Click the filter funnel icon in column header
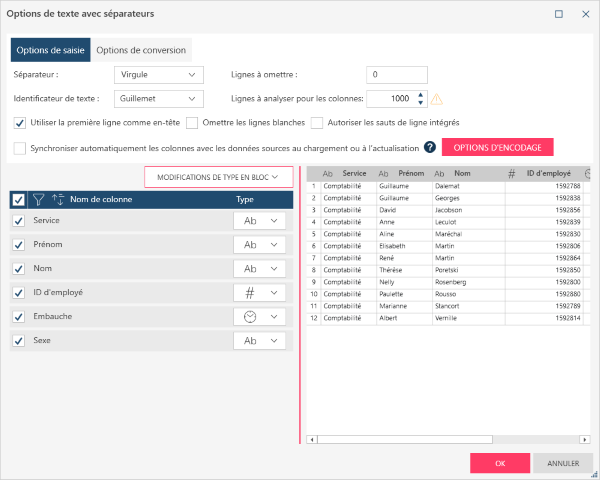 (x=39, y=199)
